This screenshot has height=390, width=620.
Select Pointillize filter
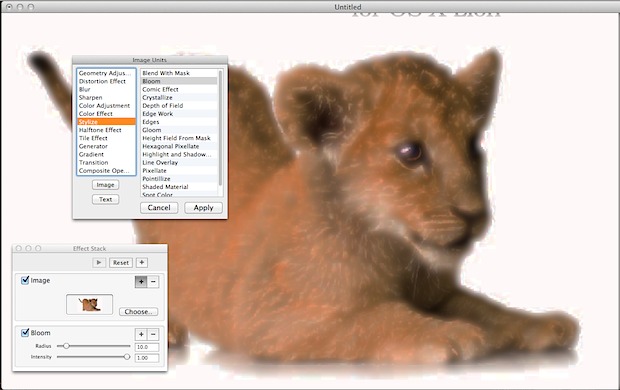pyautogui.click(x=179, y=179)
